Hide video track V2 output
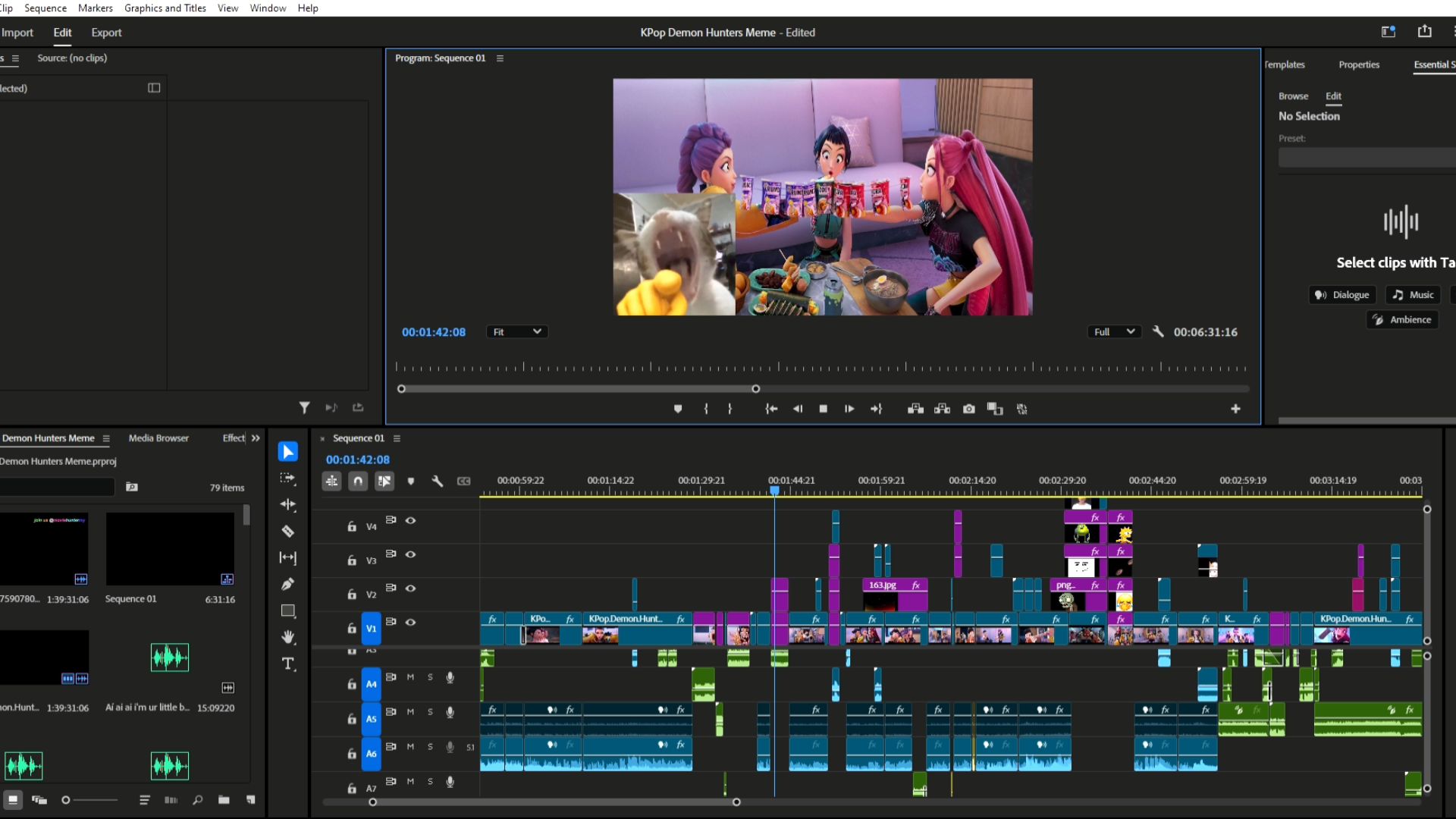The width and height of the screenshot is (1456, 819). [x=410, y=588]
